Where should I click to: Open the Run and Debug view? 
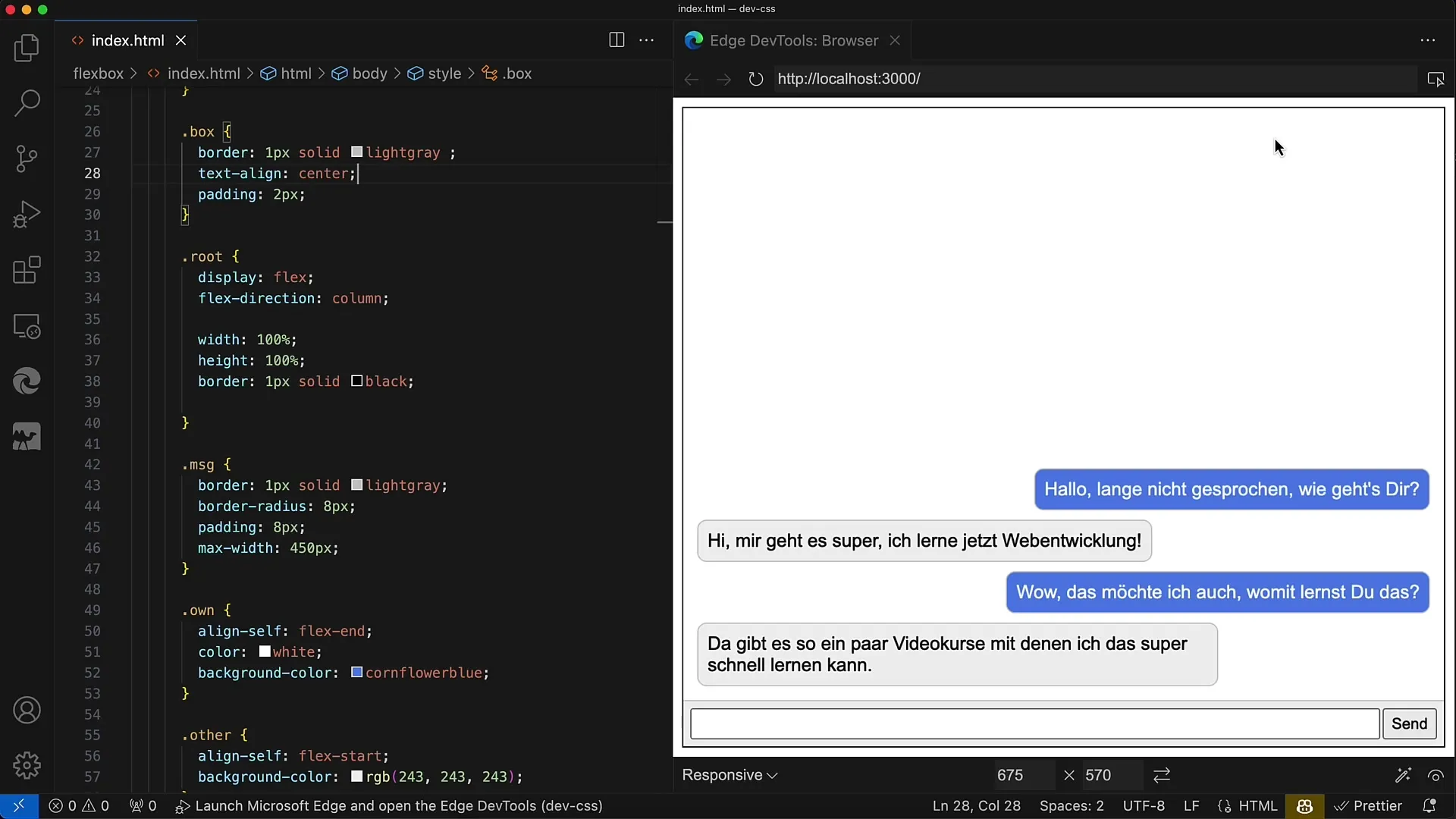(x=27, y=215)
